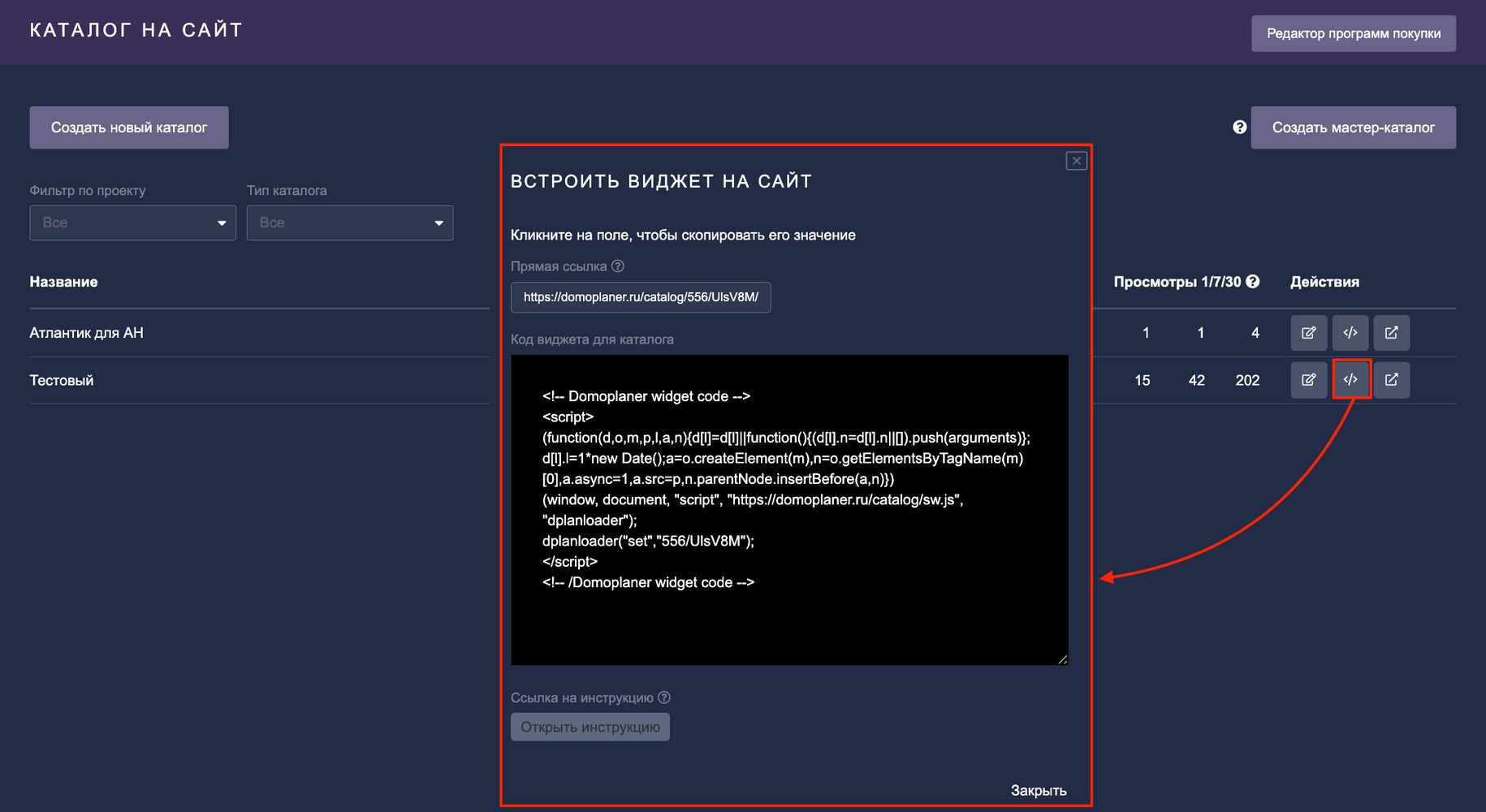
Task: Open embed code for Атлантик для АН
Action: tap(1350, 333)
